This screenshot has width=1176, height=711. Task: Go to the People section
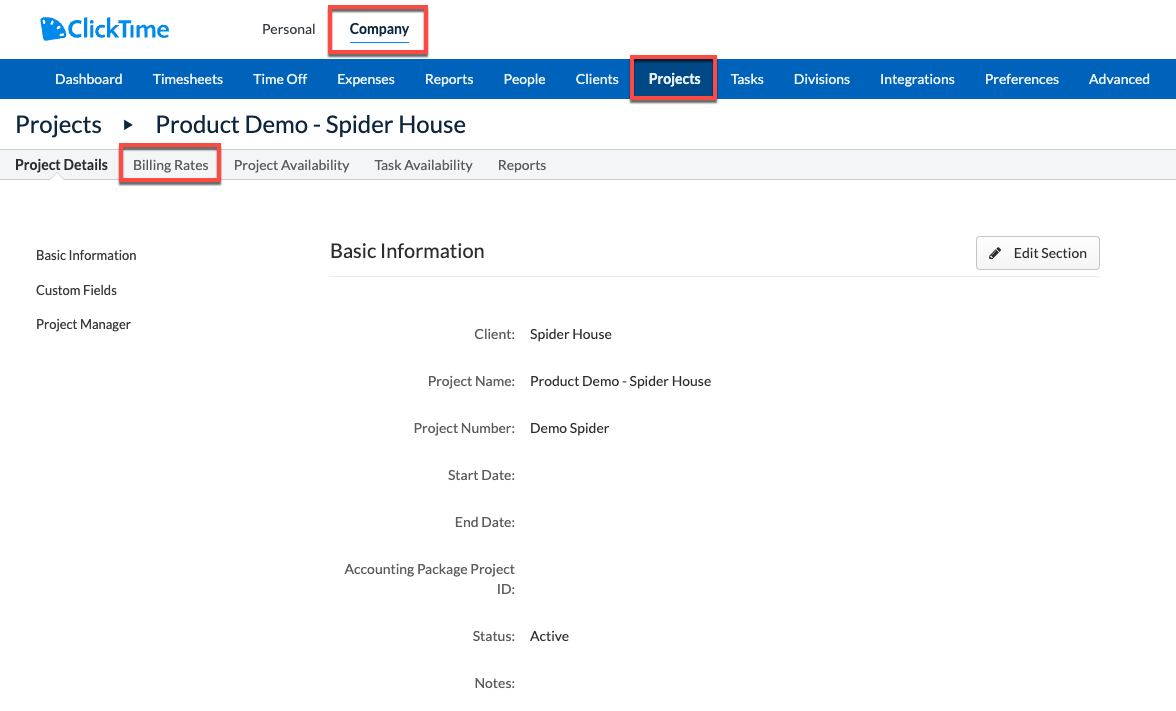coord(524,79)
